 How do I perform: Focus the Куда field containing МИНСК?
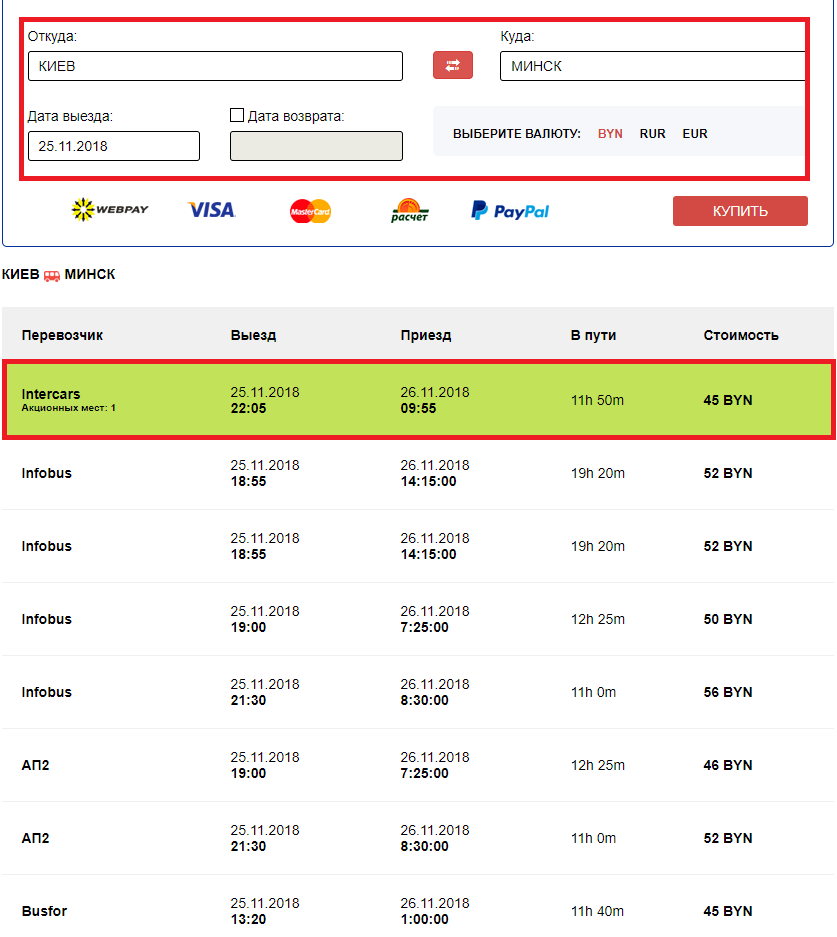click(x=652, y=66)
